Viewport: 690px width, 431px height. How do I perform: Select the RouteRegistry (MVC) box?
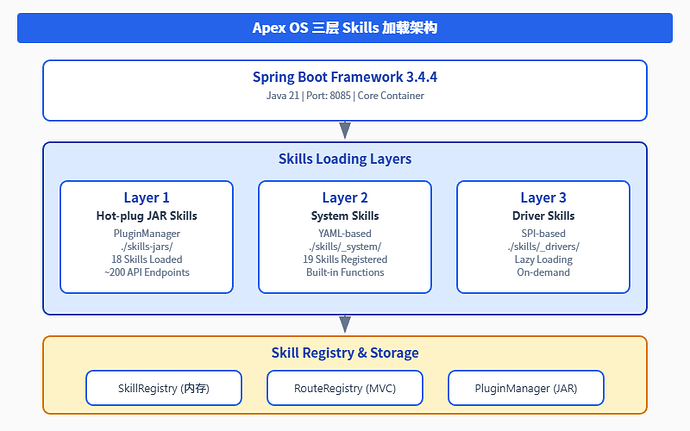pyautogui.click(x=345, y=388)
